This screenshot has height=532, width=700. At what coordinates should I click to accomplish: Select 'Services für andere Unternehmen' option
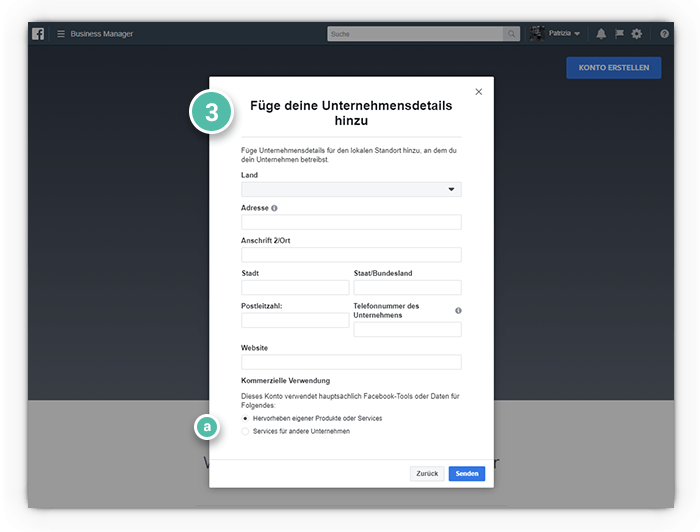click(246, 431)
